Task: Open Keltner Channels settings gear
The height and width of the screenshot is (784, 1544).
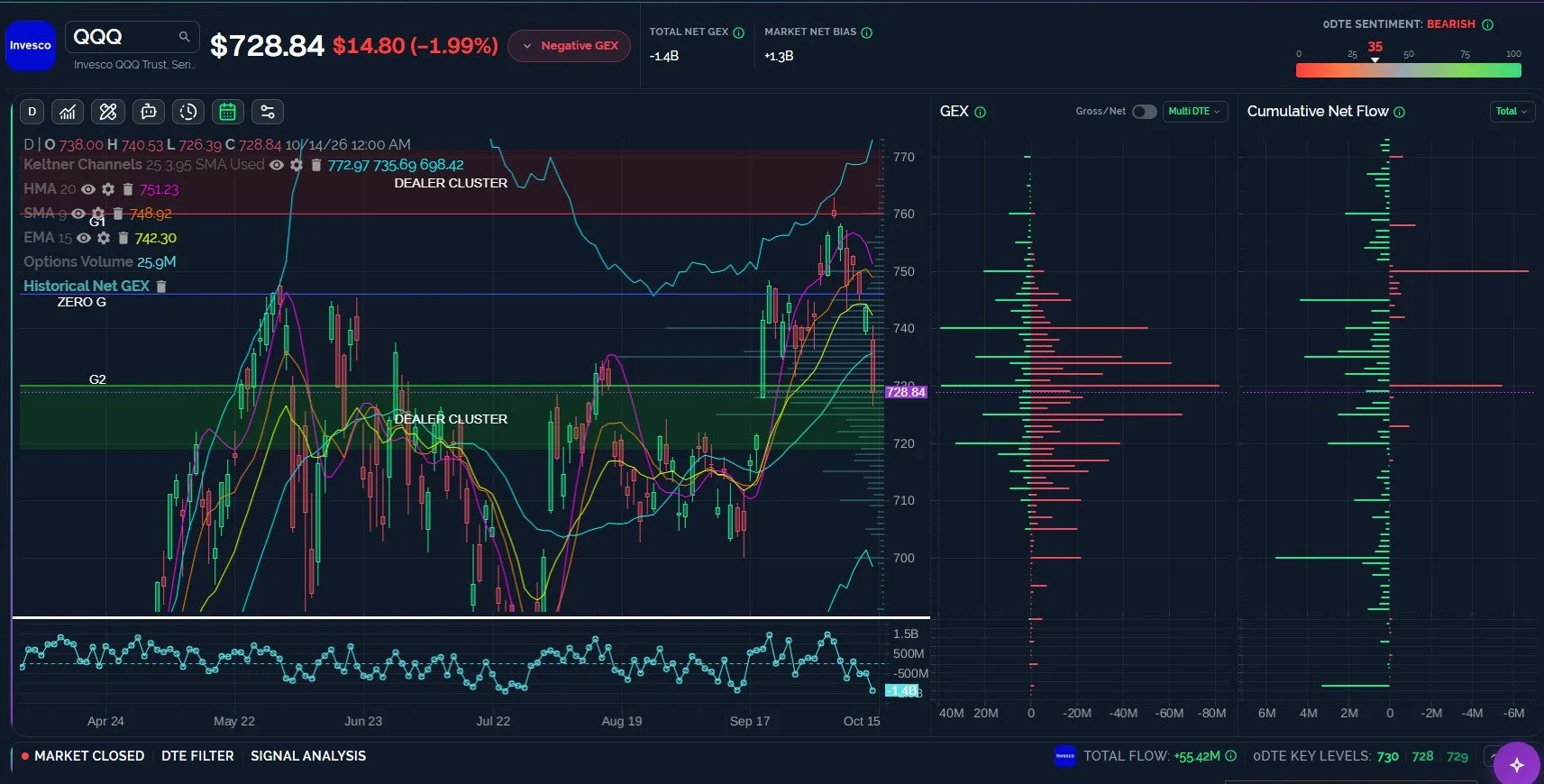Action: click(x=297, y=165)
